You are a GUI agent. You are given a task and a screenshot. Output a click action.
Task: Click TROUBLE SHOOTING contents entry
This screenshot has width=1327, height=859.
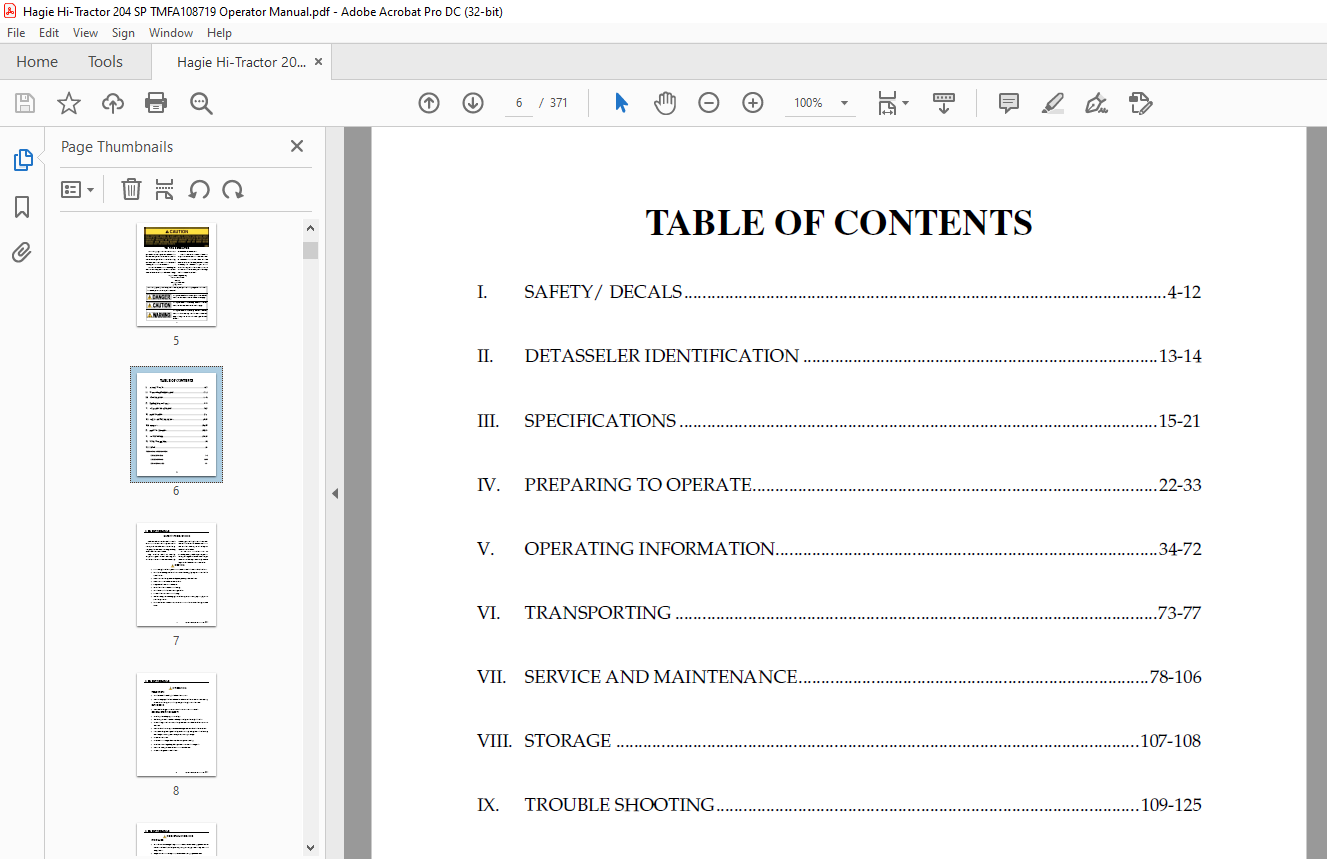[x=838, y=804]
